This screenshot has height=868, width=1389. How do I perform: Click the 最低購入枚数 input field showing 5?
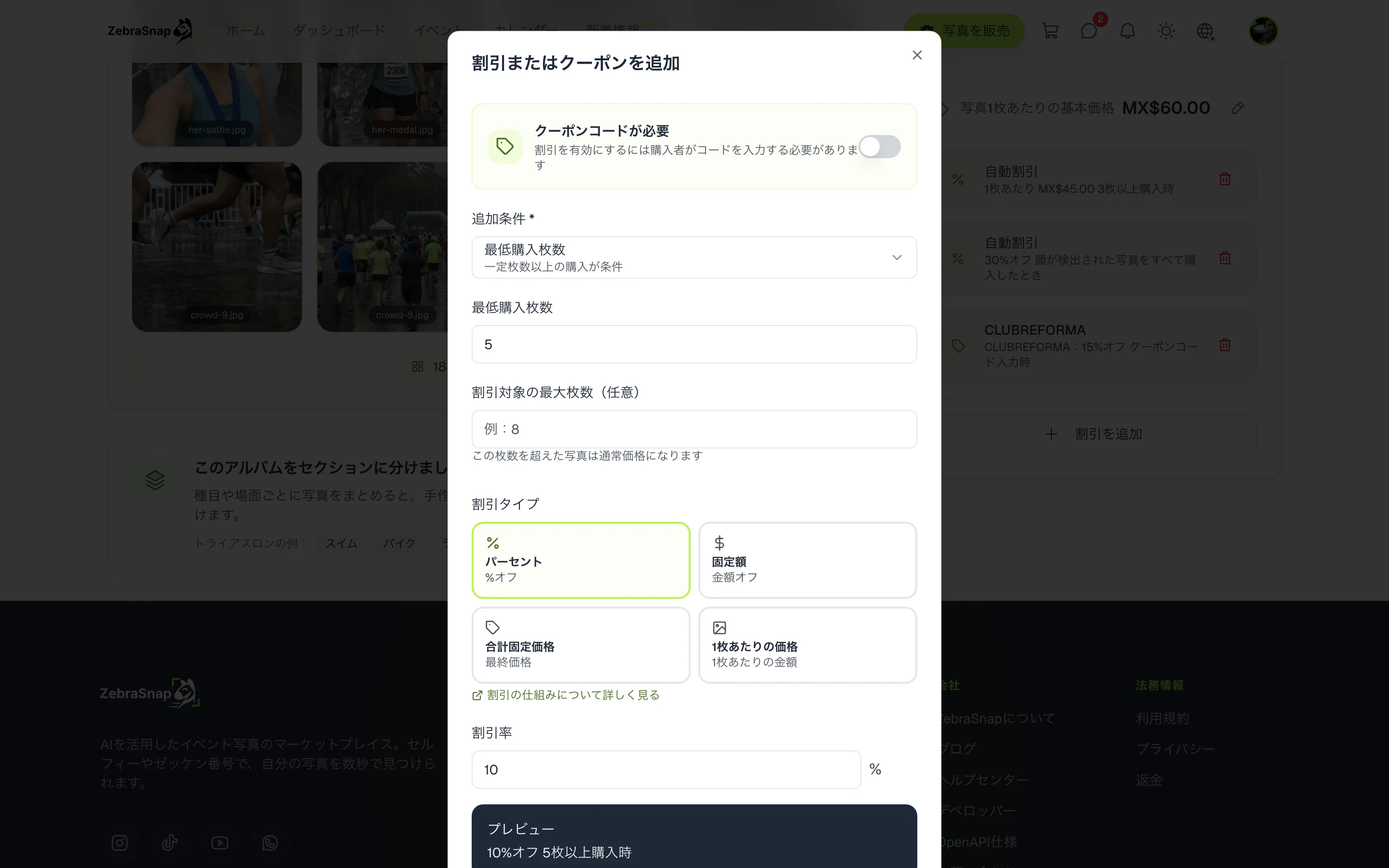coord(694,344)
